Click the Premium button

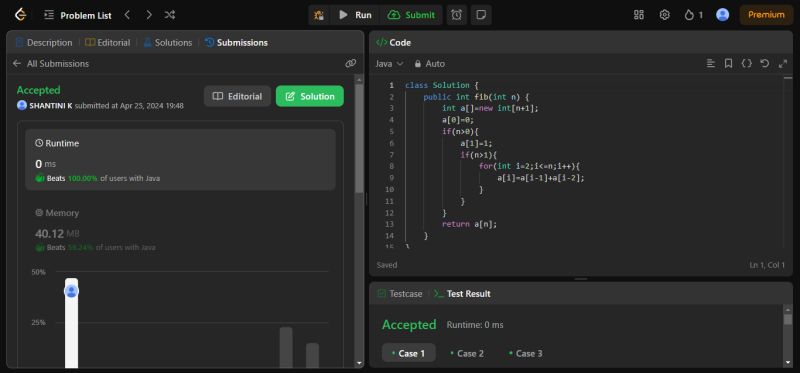click(x=766, y=15)
